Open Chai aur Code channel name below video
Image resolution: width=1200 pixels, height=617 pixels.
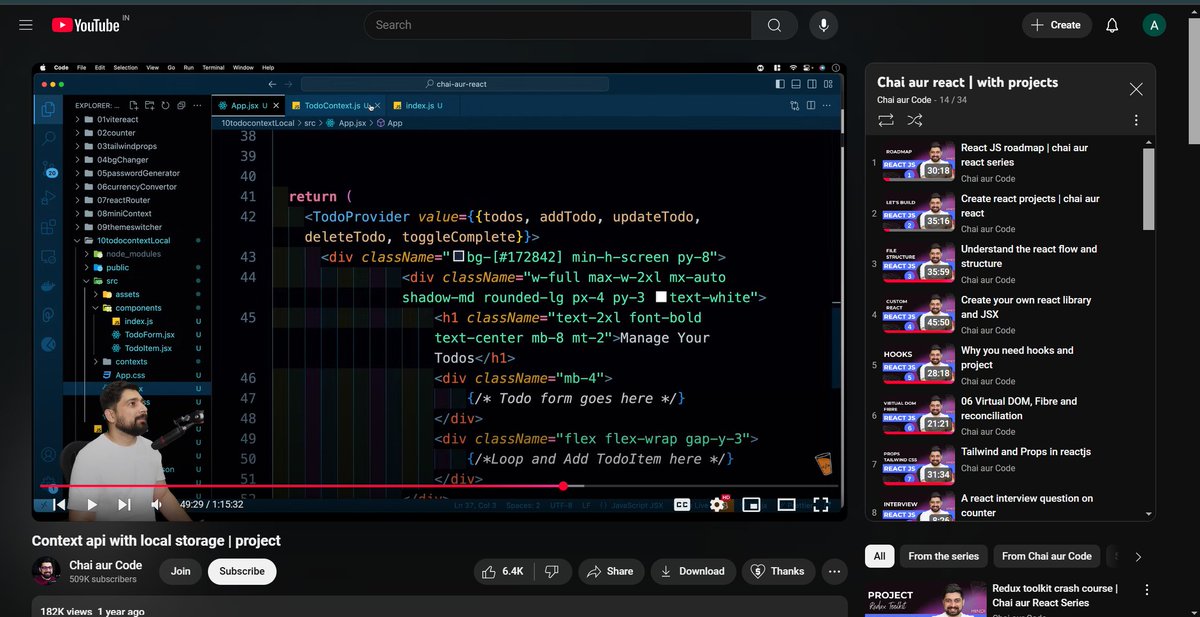[x=105, y=565]
